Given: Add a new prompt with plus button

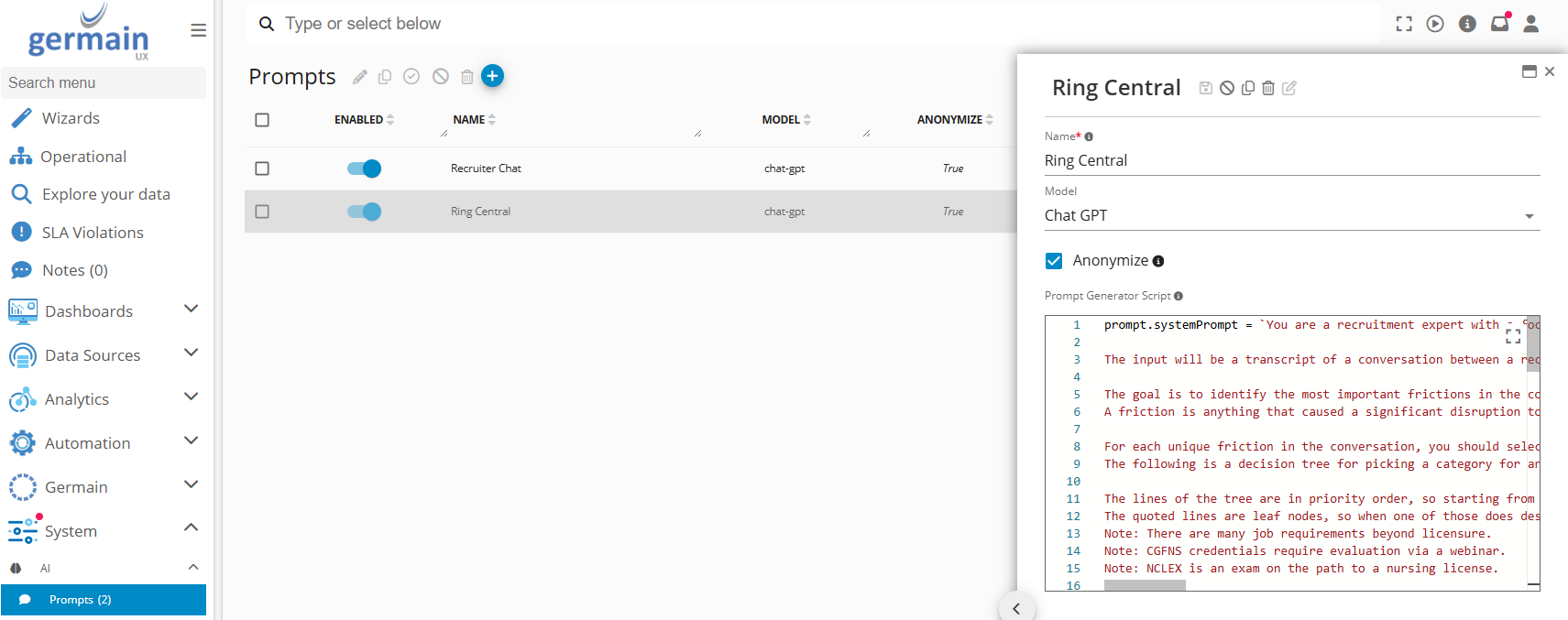Looking at the screenshot, I should click(492, 76).
